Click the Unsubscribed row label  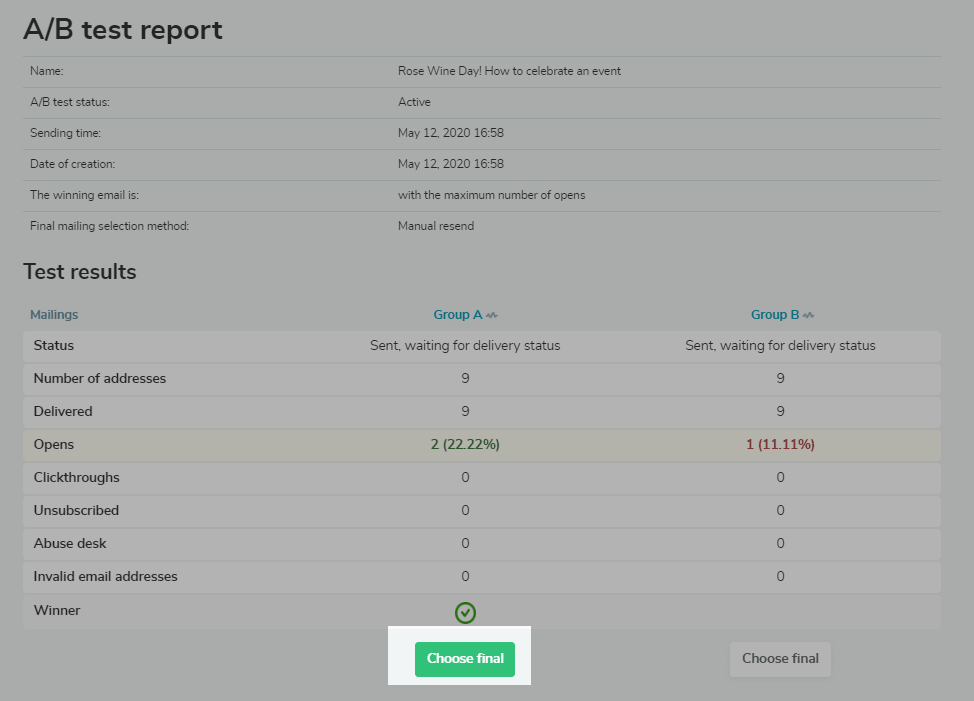point(76,510)
